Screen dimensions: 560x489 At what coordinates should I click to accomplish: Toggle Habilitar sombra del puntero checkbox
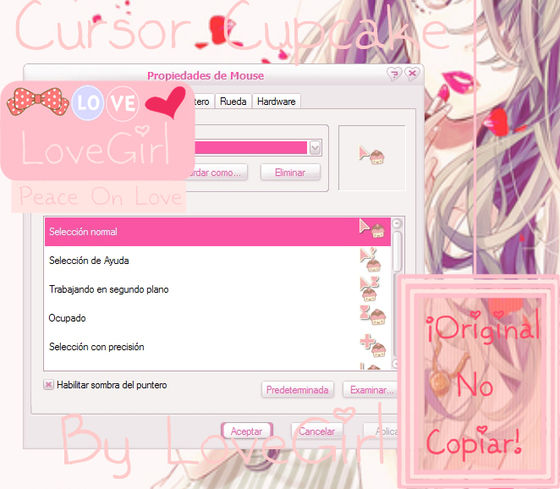pyautogui.click(x=48, y=385)
